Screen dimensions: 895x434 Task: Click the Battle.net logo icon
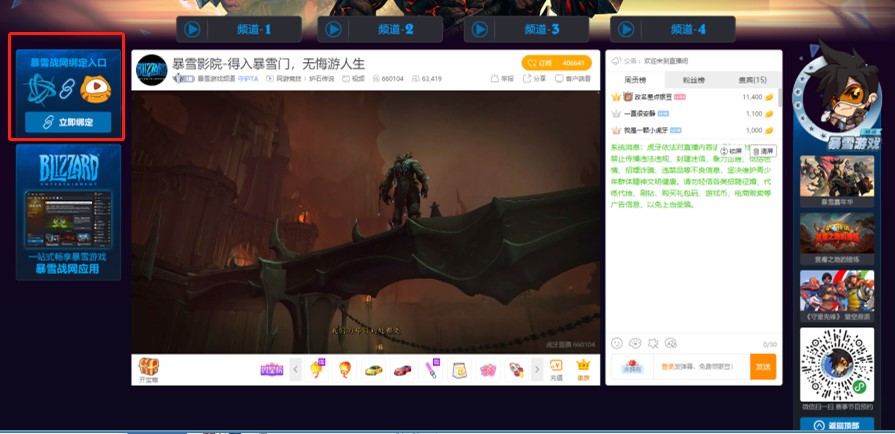click(41, 89)
